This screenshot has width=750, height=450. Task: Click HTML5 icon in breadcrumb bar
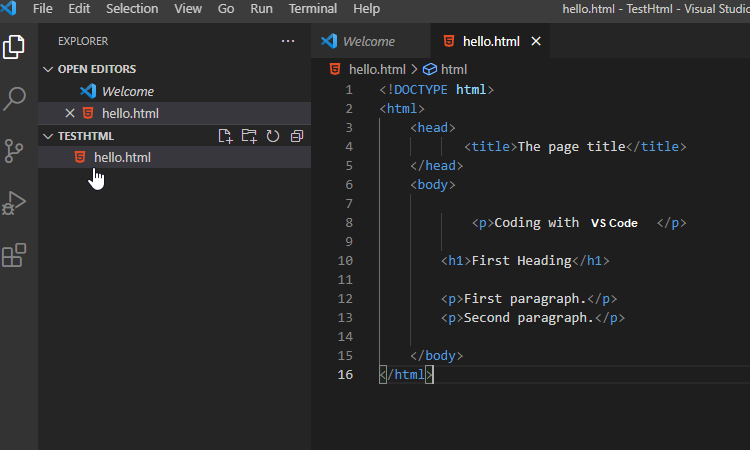335,69
